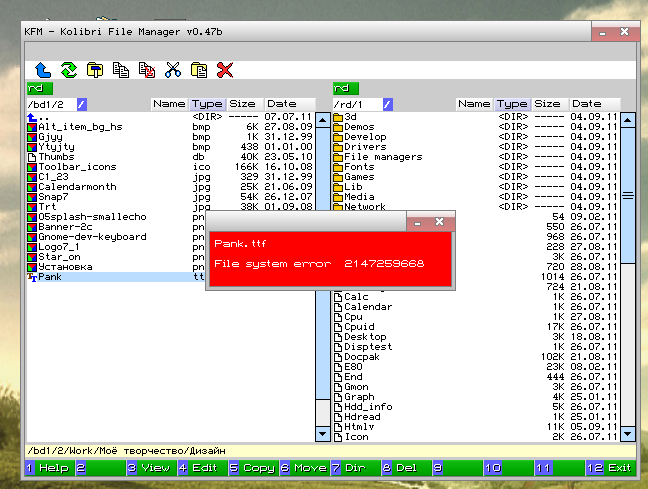Viewport: 648px width, 489px height.
Task: Select the left panel rd drive button
Action: click(x=38, y=88)
